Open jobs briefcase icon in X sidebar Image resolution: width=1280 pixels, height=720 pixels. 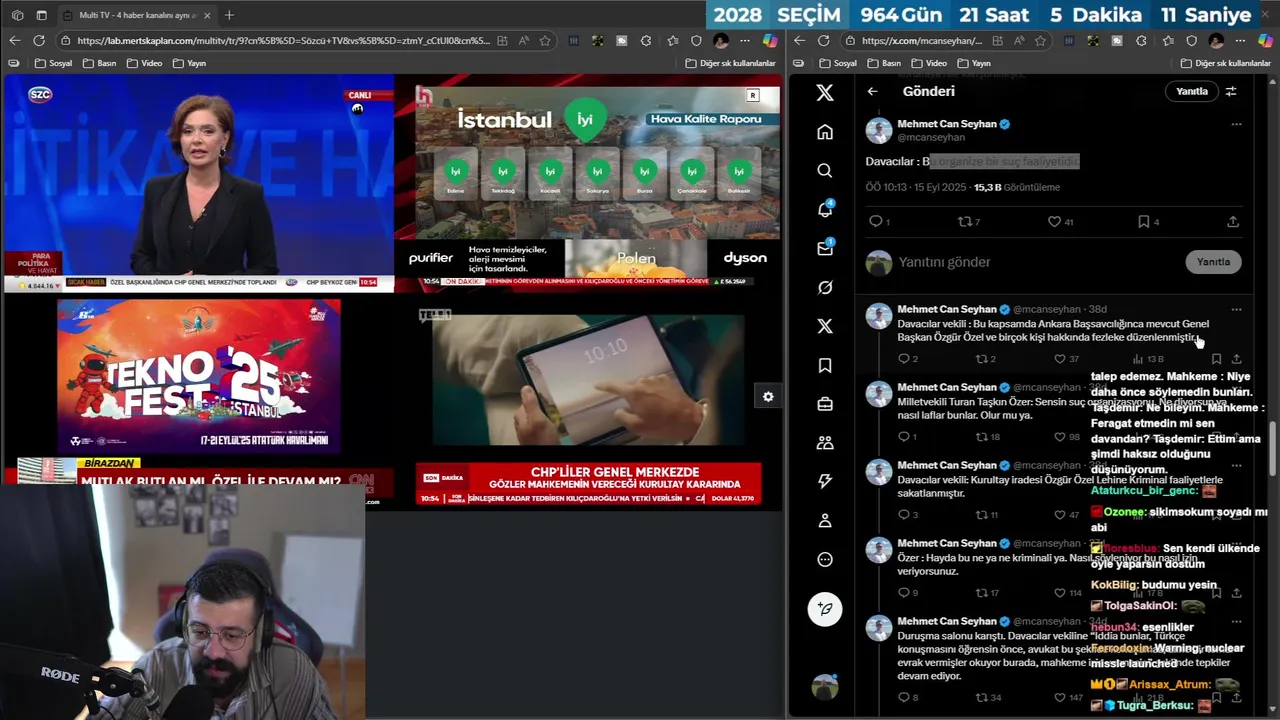coord(825,404)
